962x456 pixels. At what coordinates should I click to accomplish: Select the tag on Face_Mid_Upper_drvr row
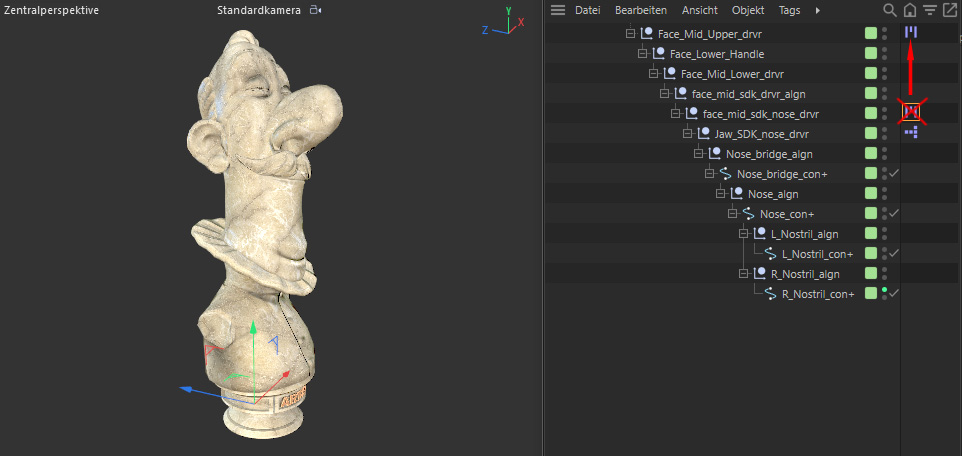coord(911,33)
